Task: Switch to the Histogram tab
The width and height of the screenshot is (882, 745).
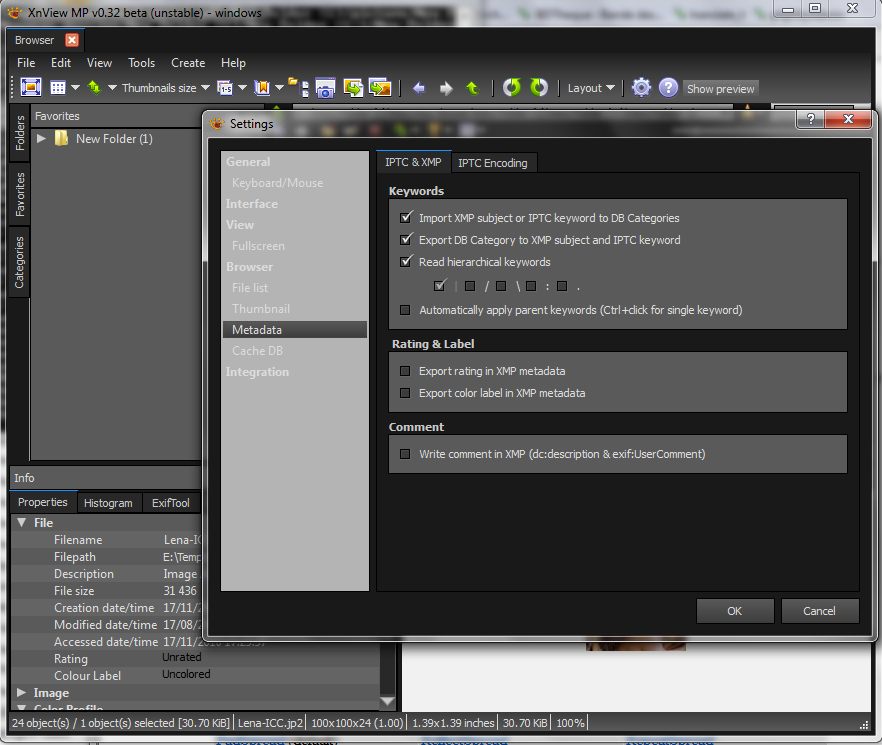Action: [108, 502]
